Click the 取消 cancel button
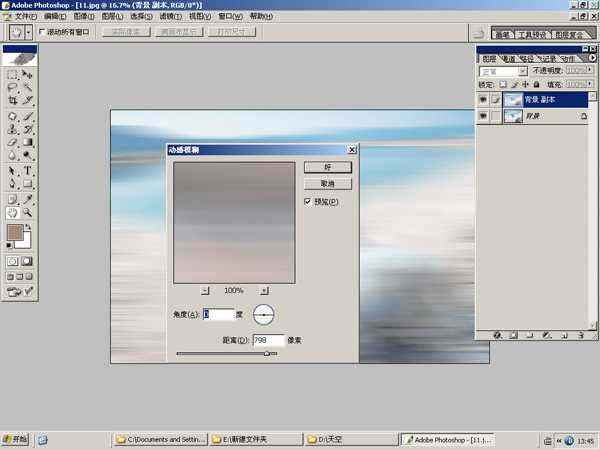This screenshot has width=600, height=450. [x=327, y=185]
